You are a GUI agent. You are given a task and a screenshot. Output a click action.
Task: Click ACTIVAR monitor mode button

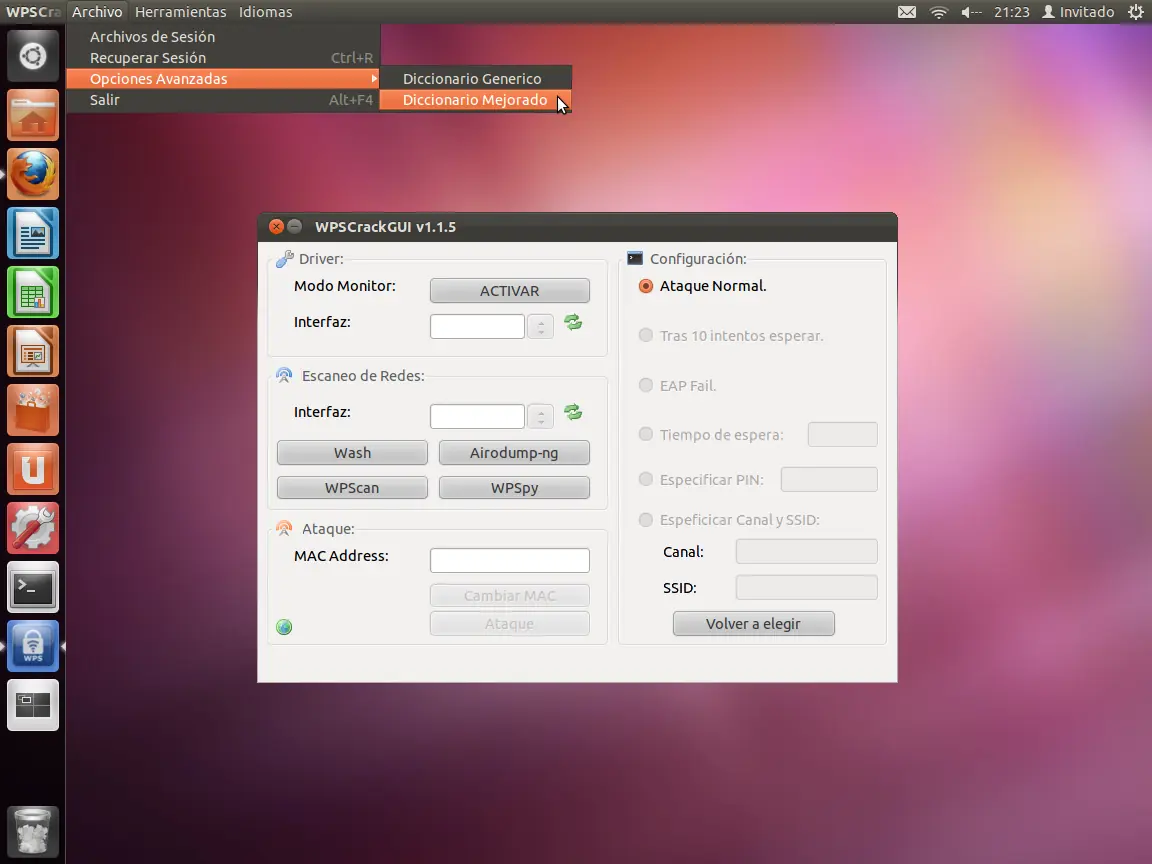pyautogui.click(x=510, y=290)
